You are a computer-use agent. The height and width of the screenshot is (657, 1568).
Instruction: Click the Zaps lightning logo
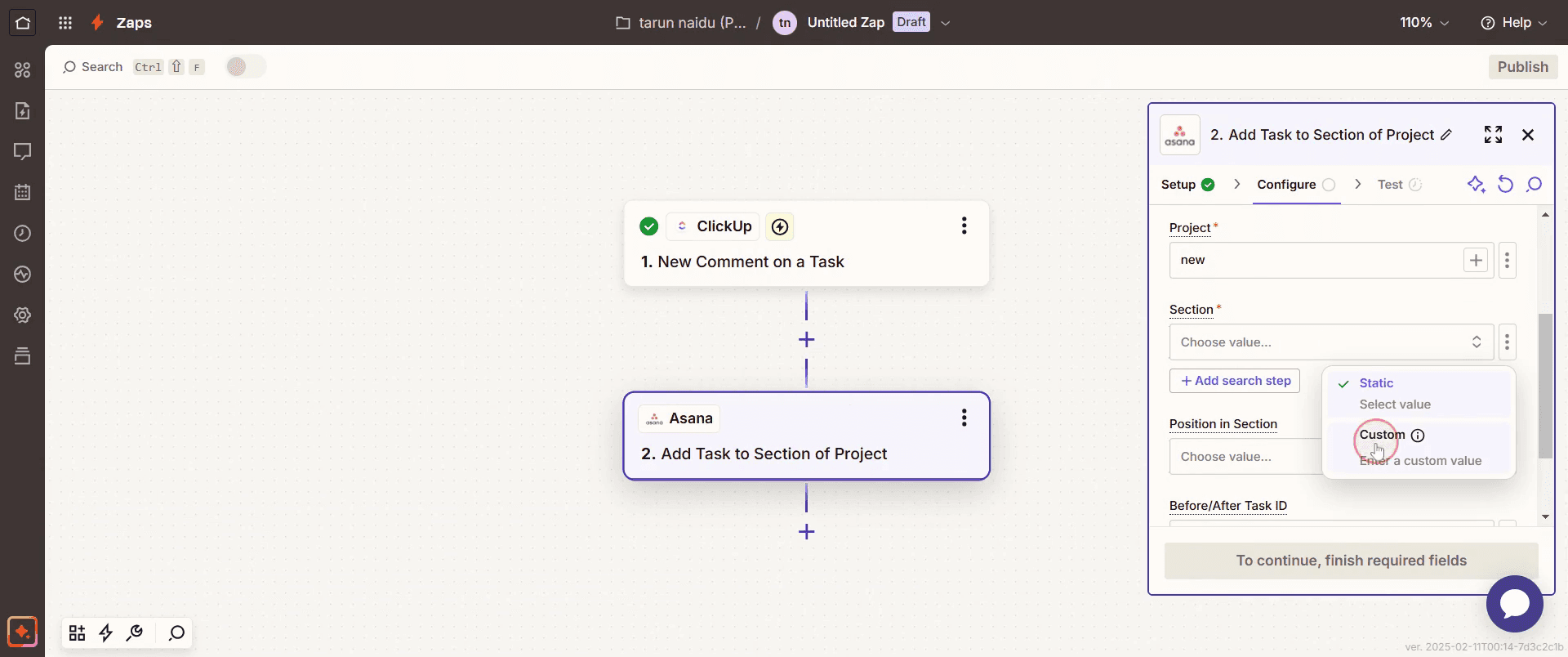[97, 23]
